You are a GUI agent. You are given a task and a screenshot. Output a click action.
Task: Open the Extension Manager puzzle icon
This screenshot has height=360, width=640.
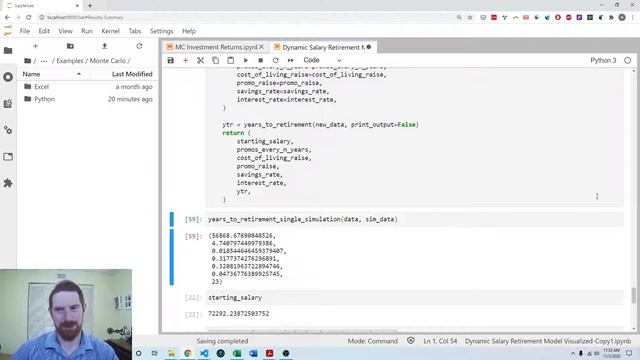pyautogui.click(x=8, y=183)
